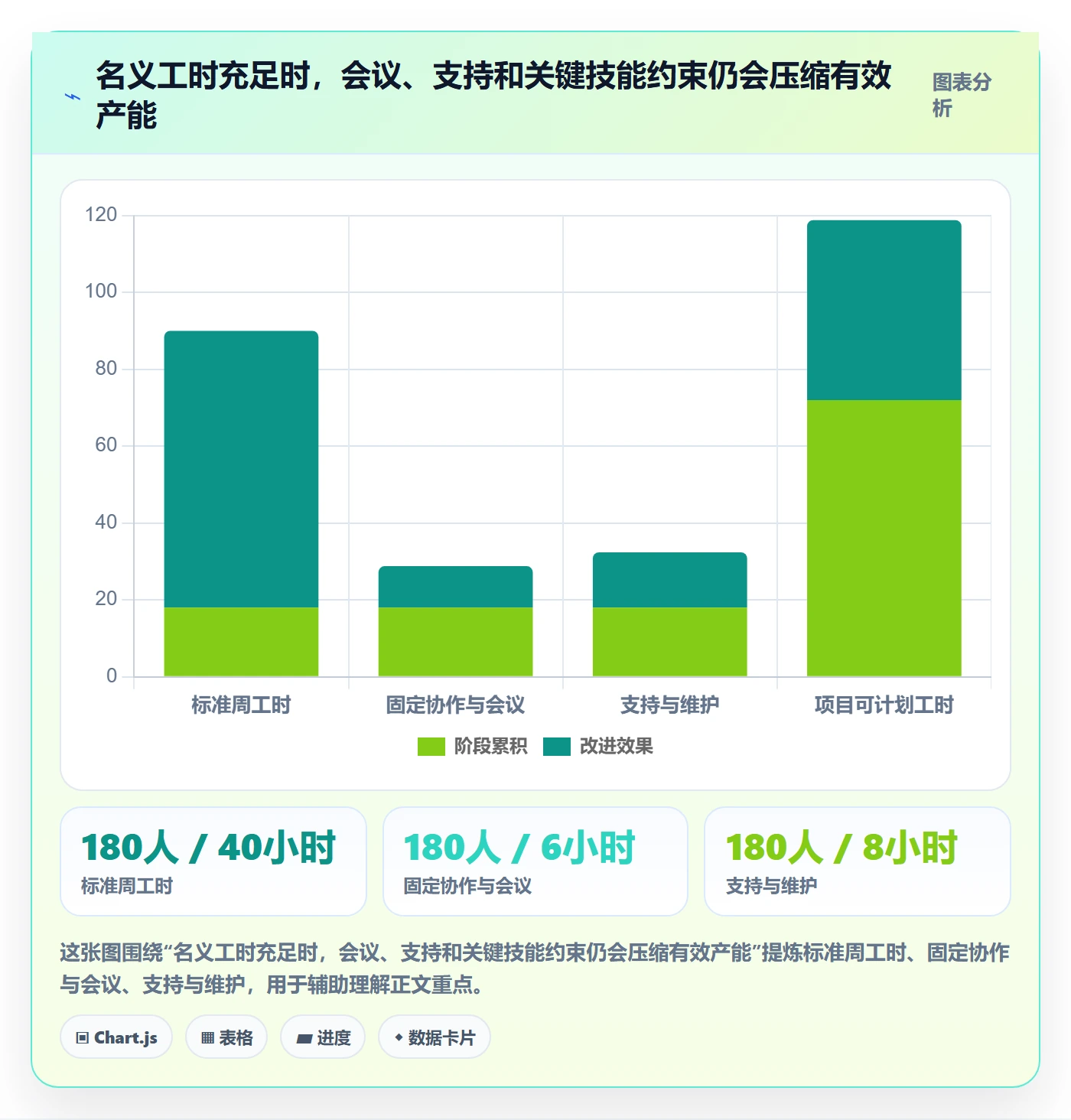1071x1120 pixels.
Task: Click the green segment of 支持与维护 bar
Action: click(669, 642)
